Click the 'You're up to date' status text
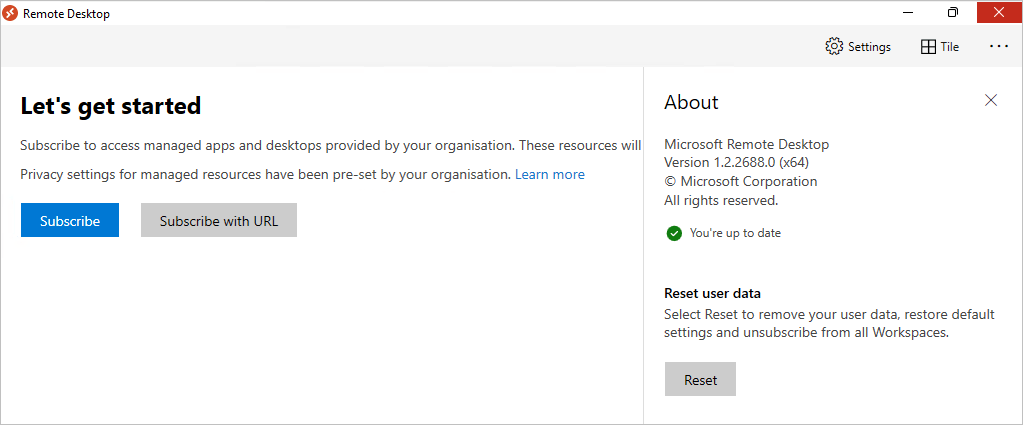The image size is (1023, 425). 735,233
